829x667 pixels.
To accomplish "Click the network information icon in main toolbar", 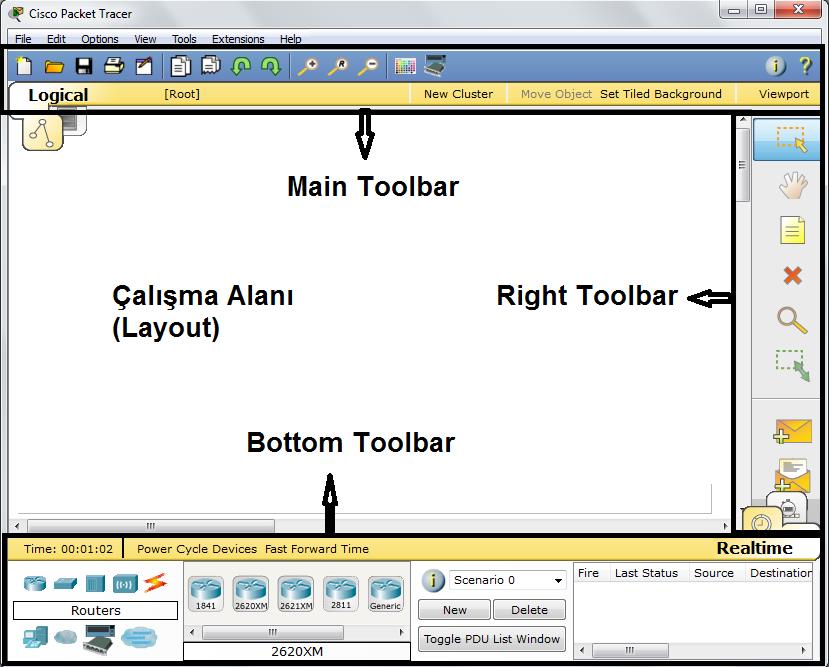I will (x=776, y=66).
